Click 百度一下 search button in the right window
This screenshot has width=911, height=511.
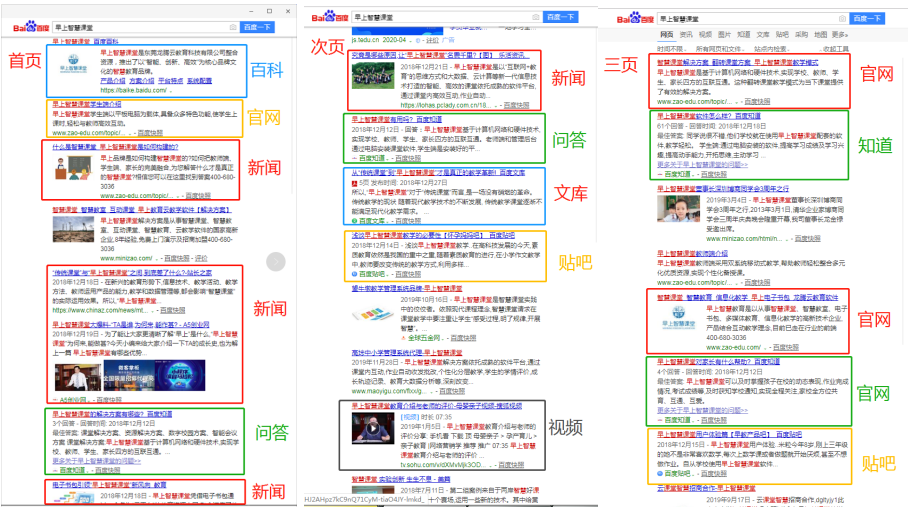coord(866,19)
